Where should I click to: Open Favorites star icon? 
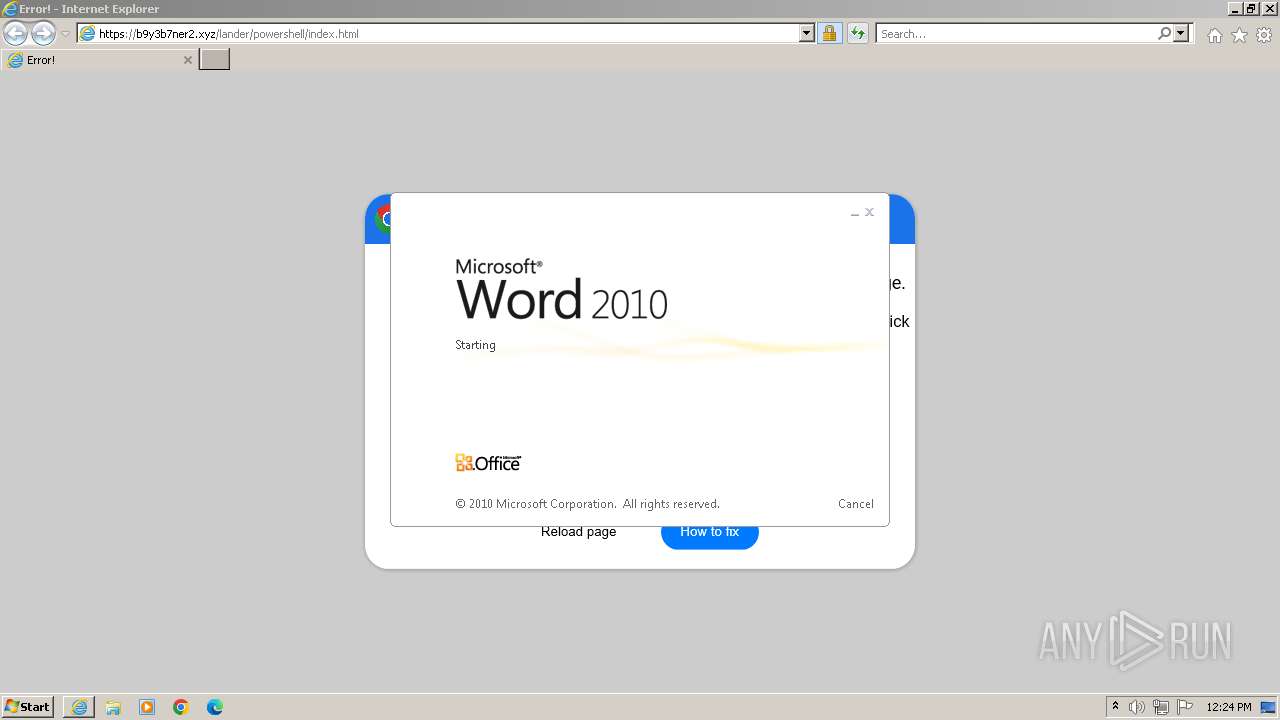click(1239, 35)
